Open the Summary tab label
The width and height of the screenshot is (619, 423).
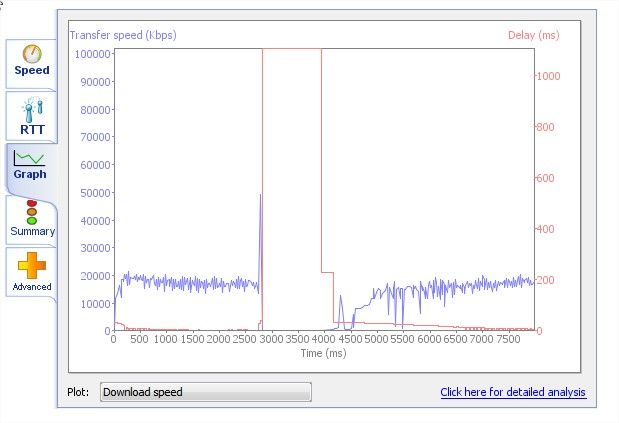[33, 231]
